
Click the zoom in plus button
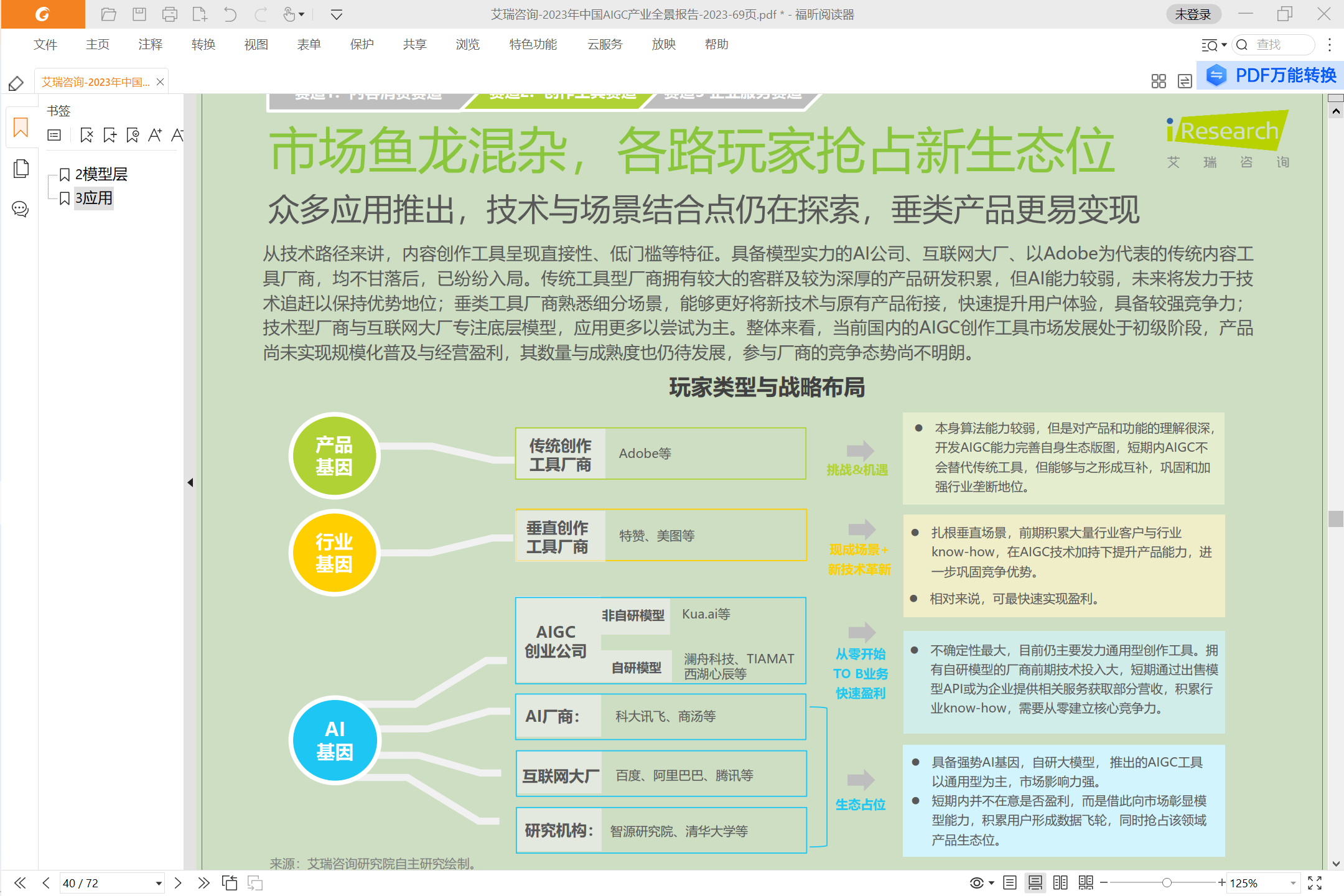click(x=1221, y=883)
